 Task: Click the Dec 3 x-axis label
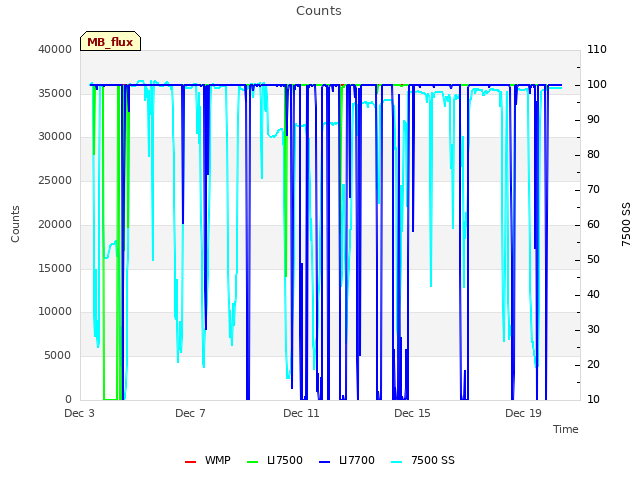[x=79, y=413]
